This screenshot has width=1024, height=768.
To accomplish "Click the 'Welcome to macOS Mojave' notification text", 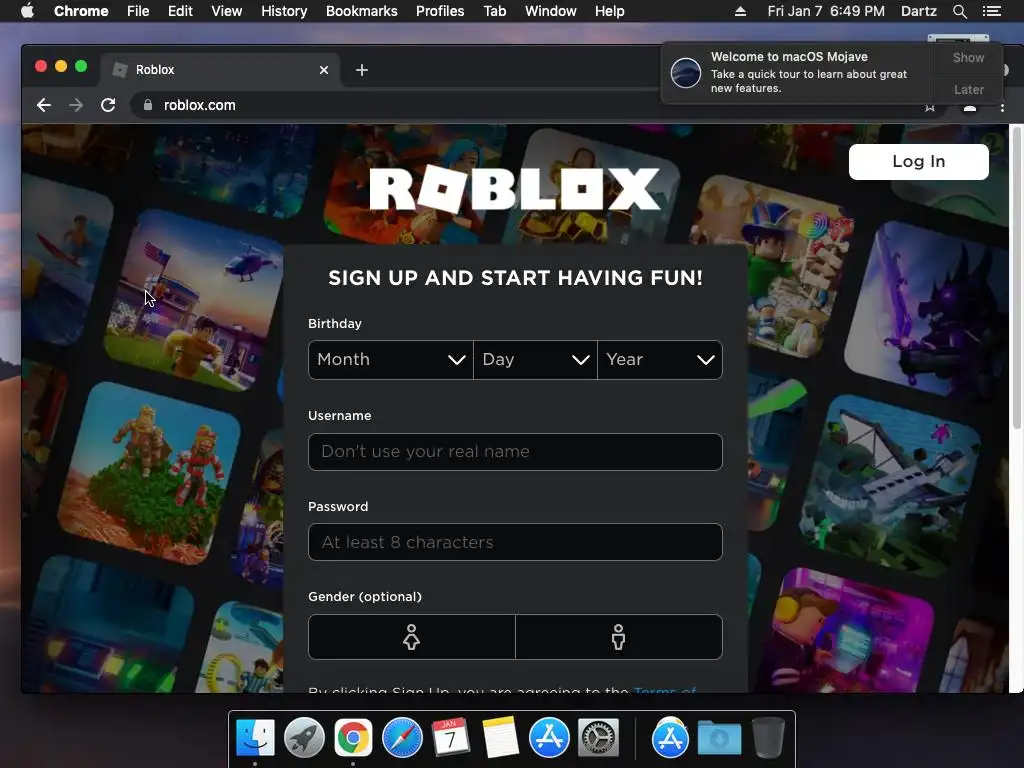I will (789, 57).
